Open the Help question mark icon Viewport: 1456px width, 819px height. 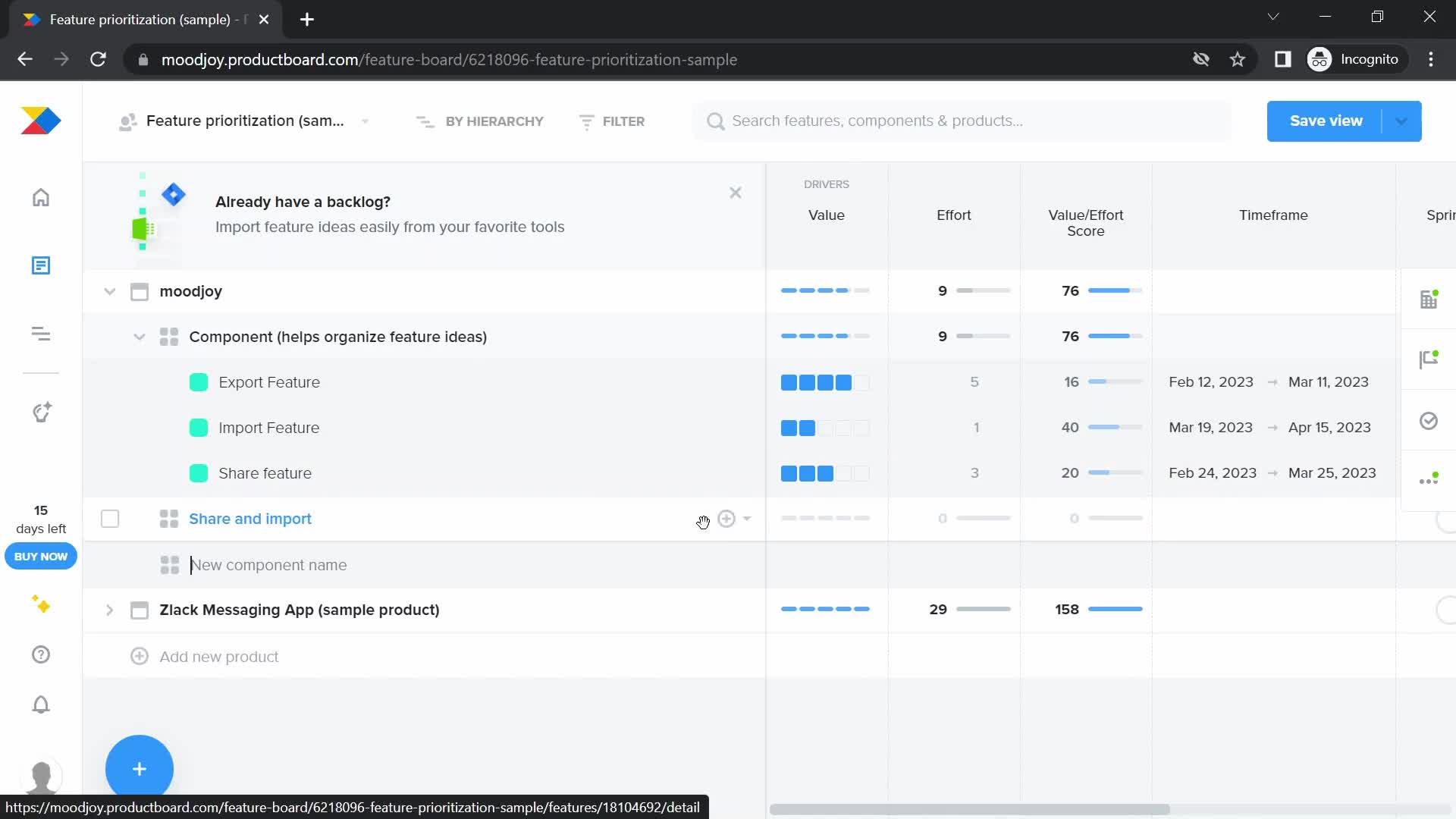click(41, 654)
